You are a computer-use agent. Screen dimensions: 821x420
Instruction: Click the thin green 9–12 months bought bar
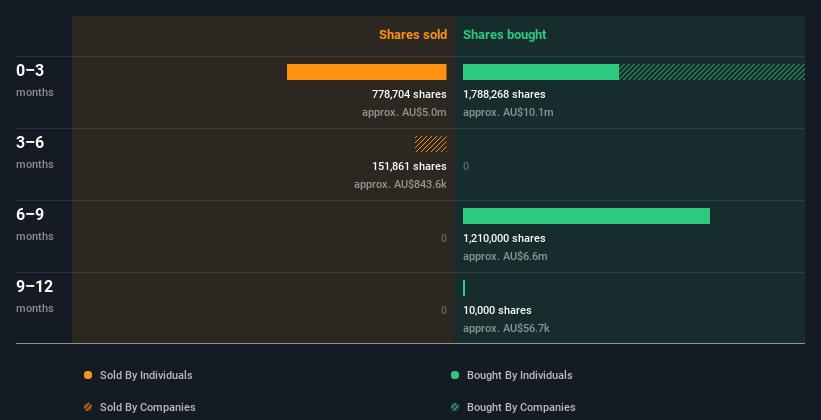pos(464,288)
